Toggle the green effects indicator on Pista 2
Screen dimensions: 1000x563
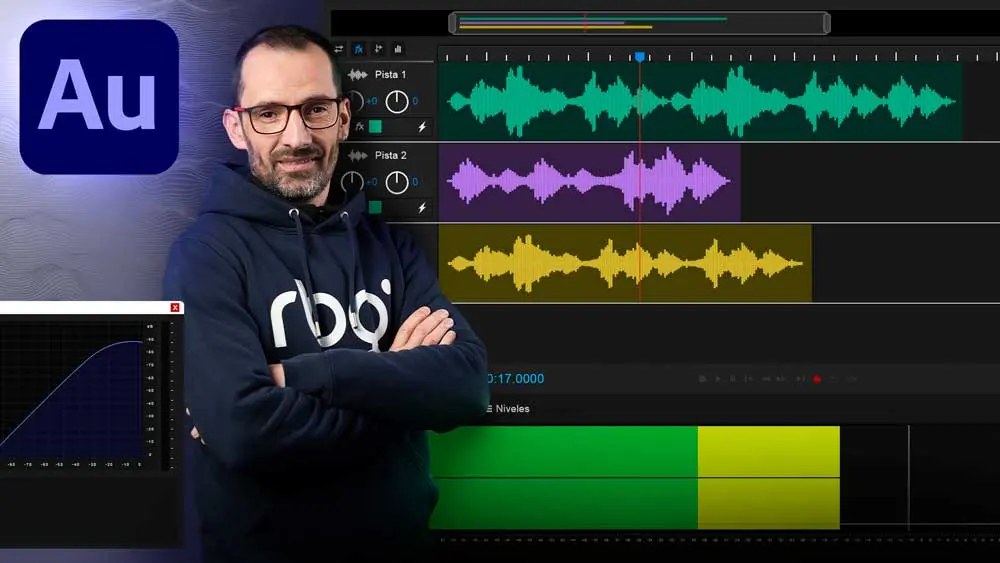point(376,207)
